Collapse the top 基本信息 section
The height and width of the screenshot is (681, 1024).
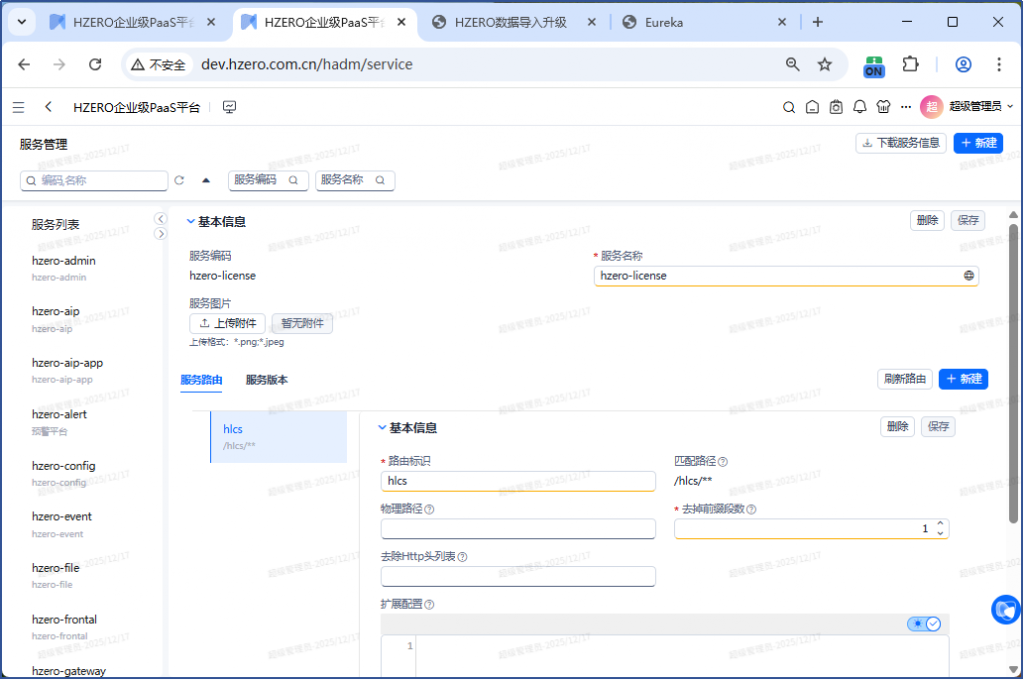coord(191,221)
